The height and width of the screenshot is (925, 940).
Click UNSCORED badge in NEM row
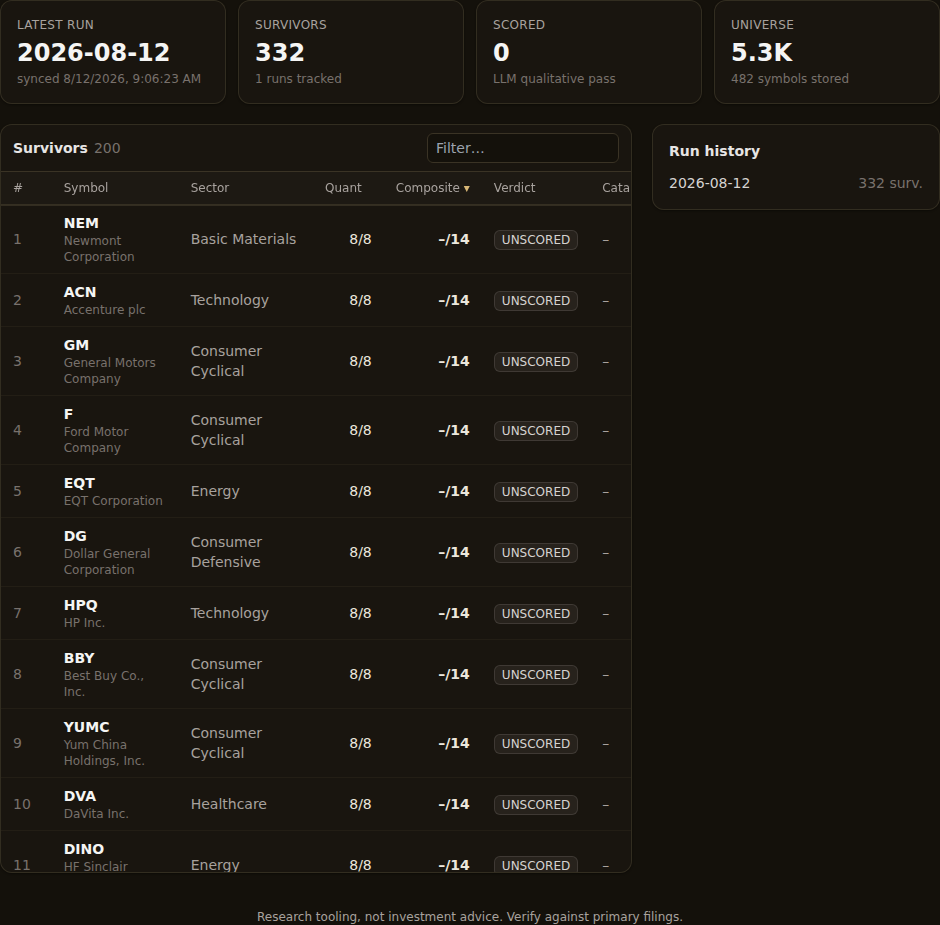(x=535, y=240)
